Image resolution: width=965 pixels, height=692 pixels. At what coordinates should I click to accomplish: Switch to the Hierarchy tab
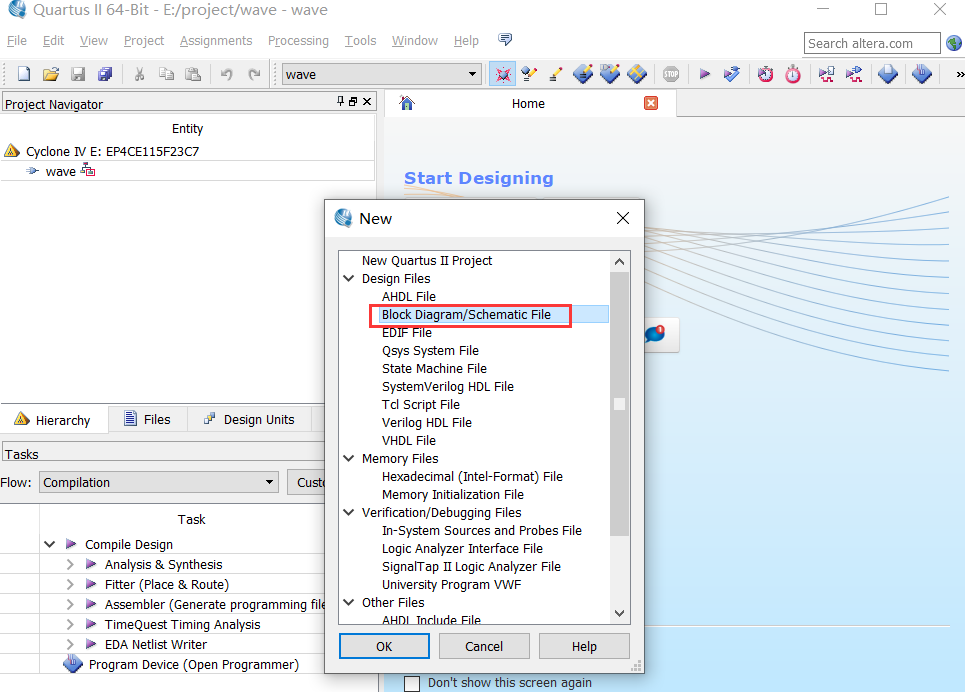pos(54,420)
